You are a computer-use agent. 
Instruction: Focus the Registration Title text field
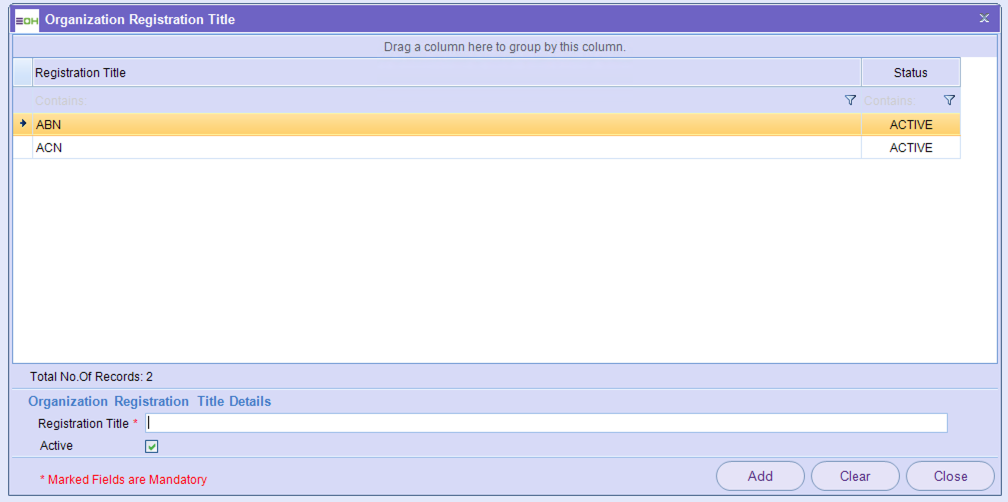[546, 423]
